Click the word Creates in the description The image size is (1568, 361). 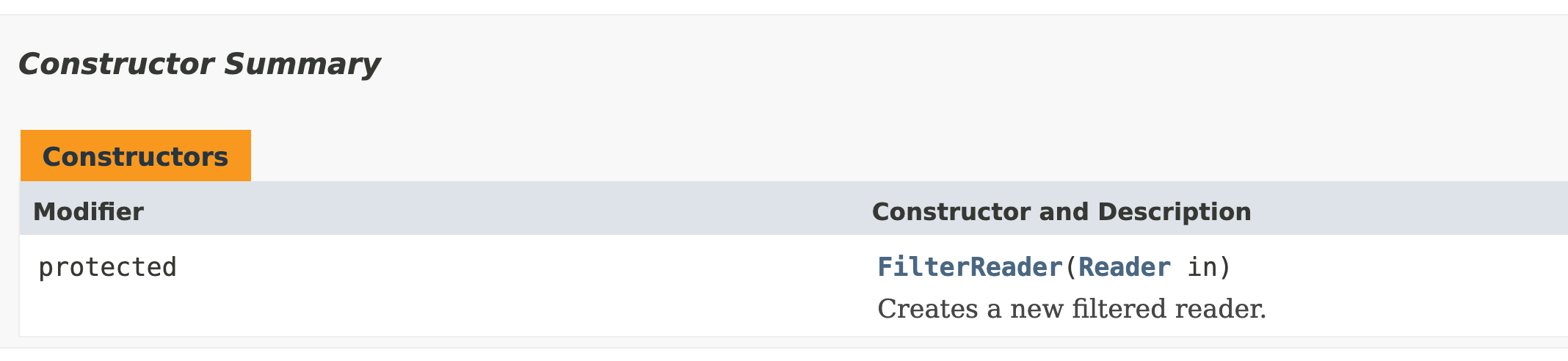pyautogui.click(x=928, y=309)
